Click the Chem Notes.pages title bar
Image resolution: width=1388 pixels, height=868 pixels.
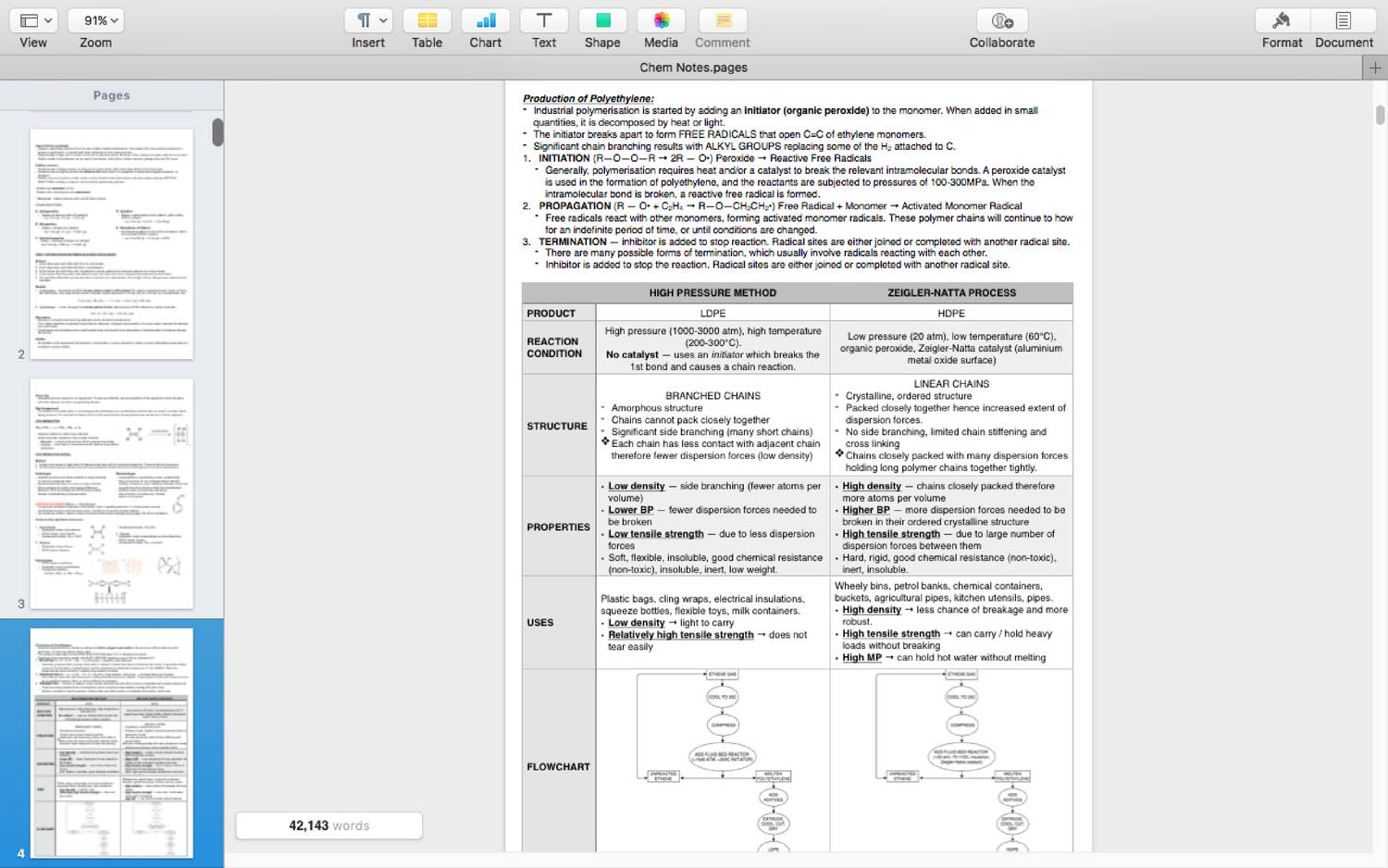(x=693, y=67)
